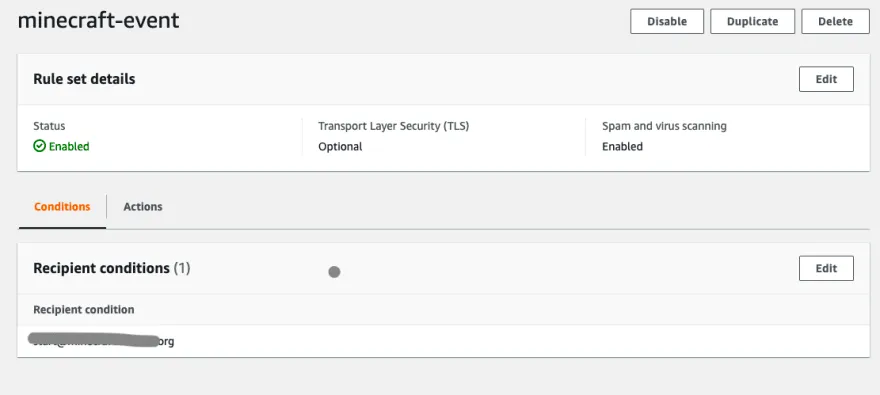This screenshot has height=395, width=880.
Task: Edit the Rule set details section
Action: (x=826, y=79)
